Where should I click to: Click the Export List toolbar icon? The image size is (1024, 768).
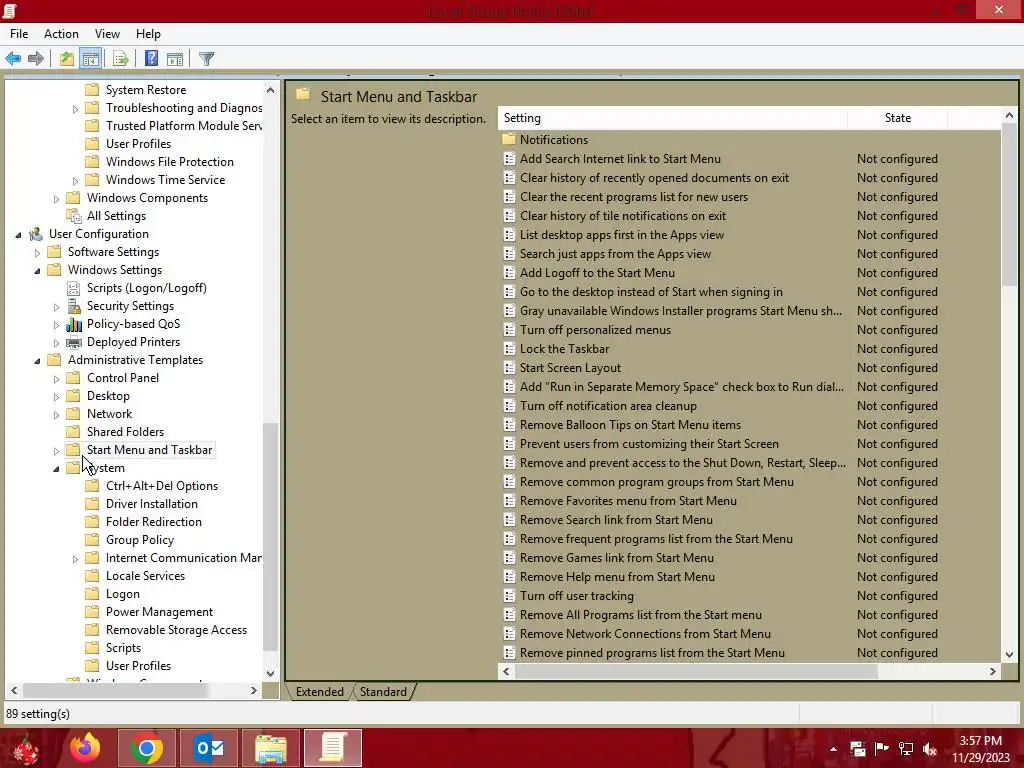(121, 59)
